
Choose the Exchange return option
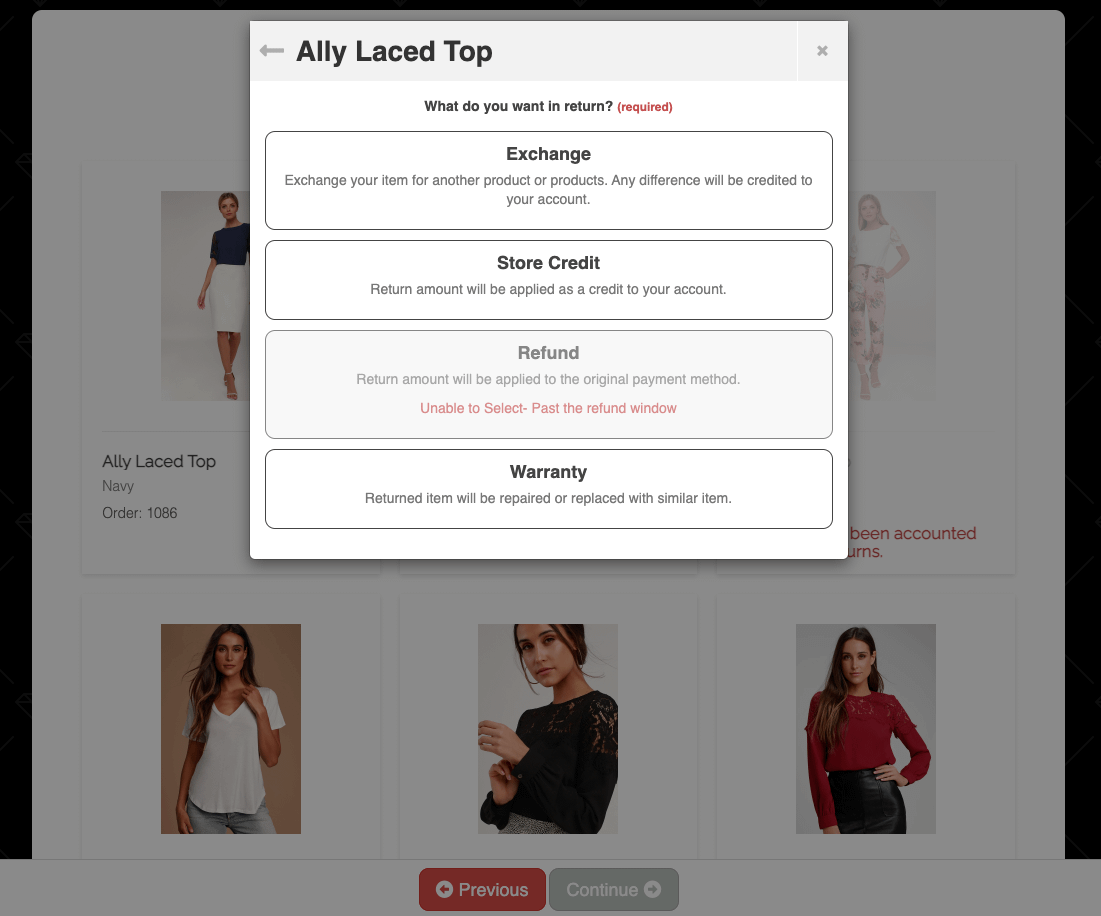548,180
